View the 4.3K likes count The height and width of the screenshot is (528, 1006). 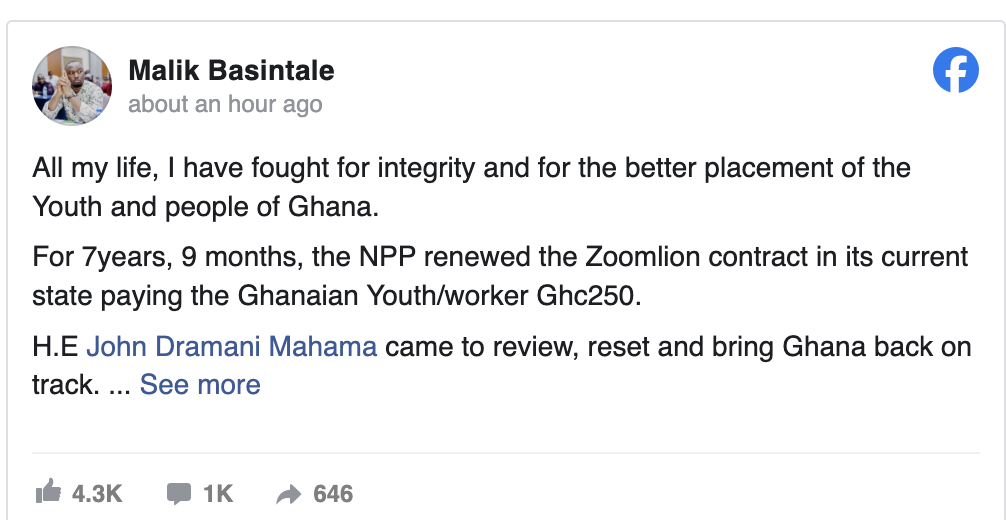click(x=97, y=494)
